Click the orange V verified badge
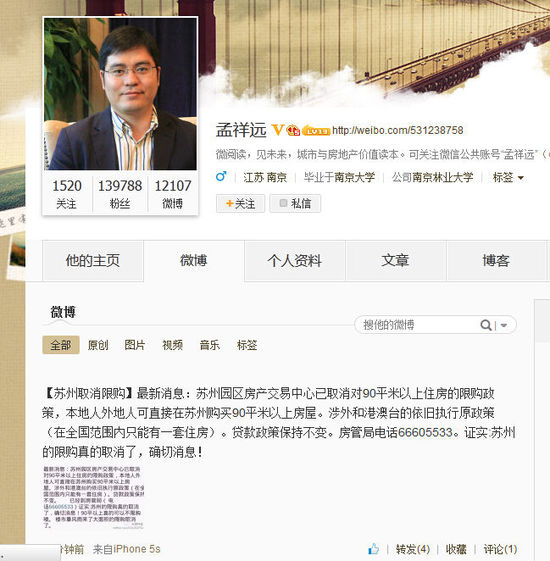 click(x=277, y=130)
